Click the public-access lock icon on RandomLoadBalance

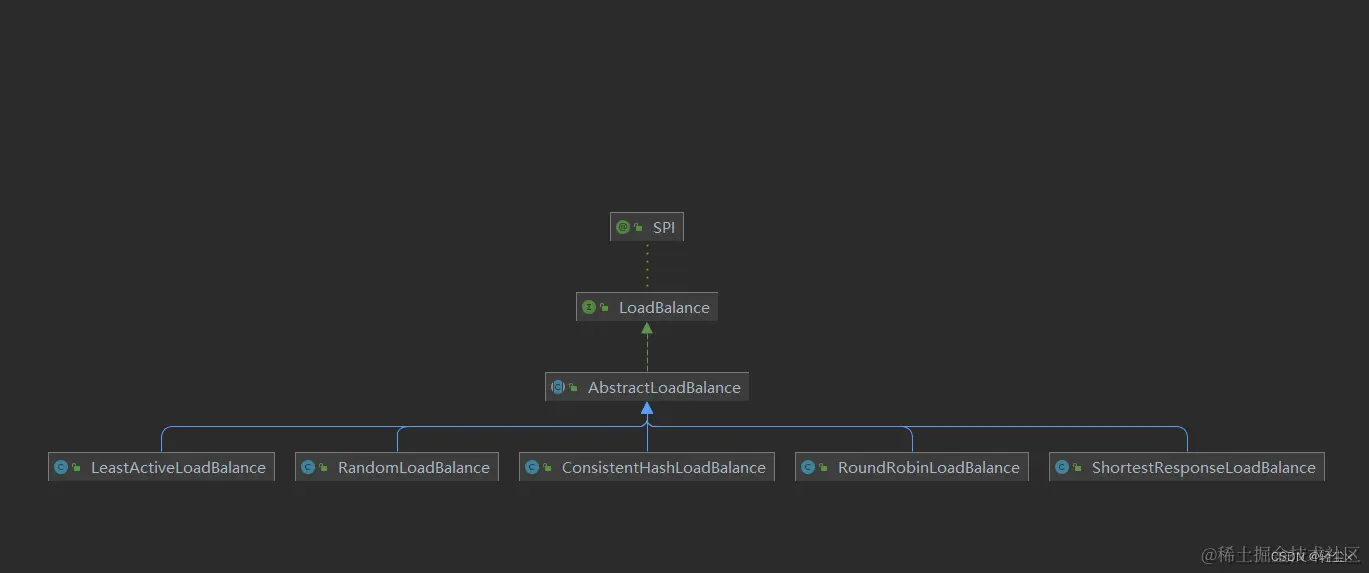click(324, 468)
